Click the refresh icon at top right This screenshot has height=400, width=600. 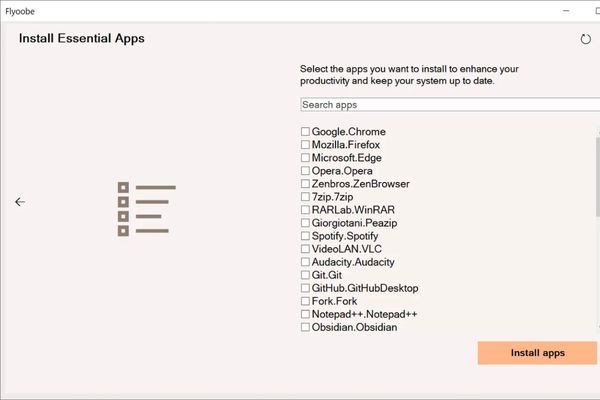[x=586, y=39]
